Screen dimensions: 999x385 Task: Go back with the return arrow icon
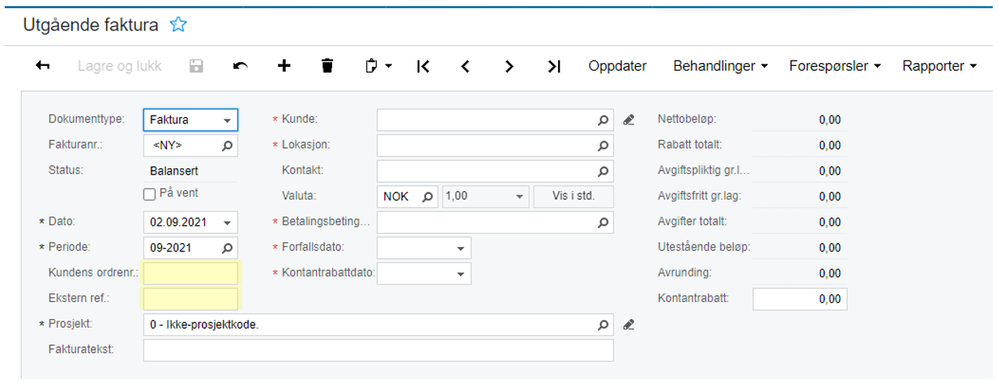43,66
